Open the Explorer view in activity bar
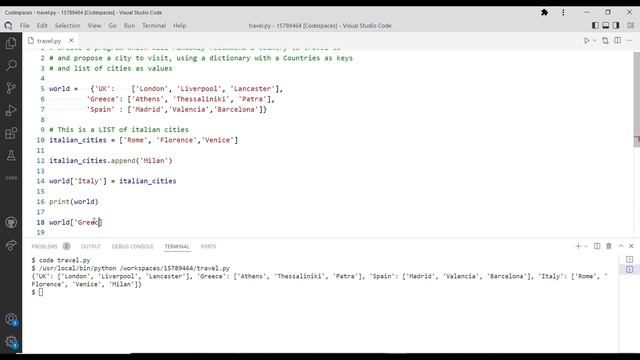Image resolution: width=640 pixels, height=360 pixels. (11, 43)
